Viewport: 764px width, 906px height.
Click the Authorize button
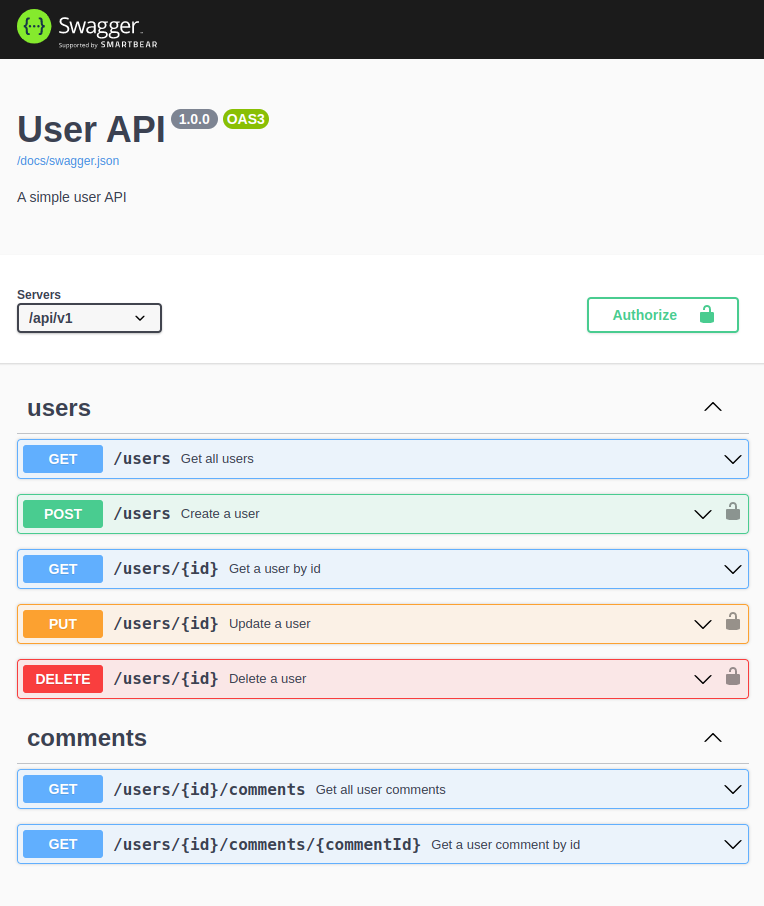pos(645,314)
